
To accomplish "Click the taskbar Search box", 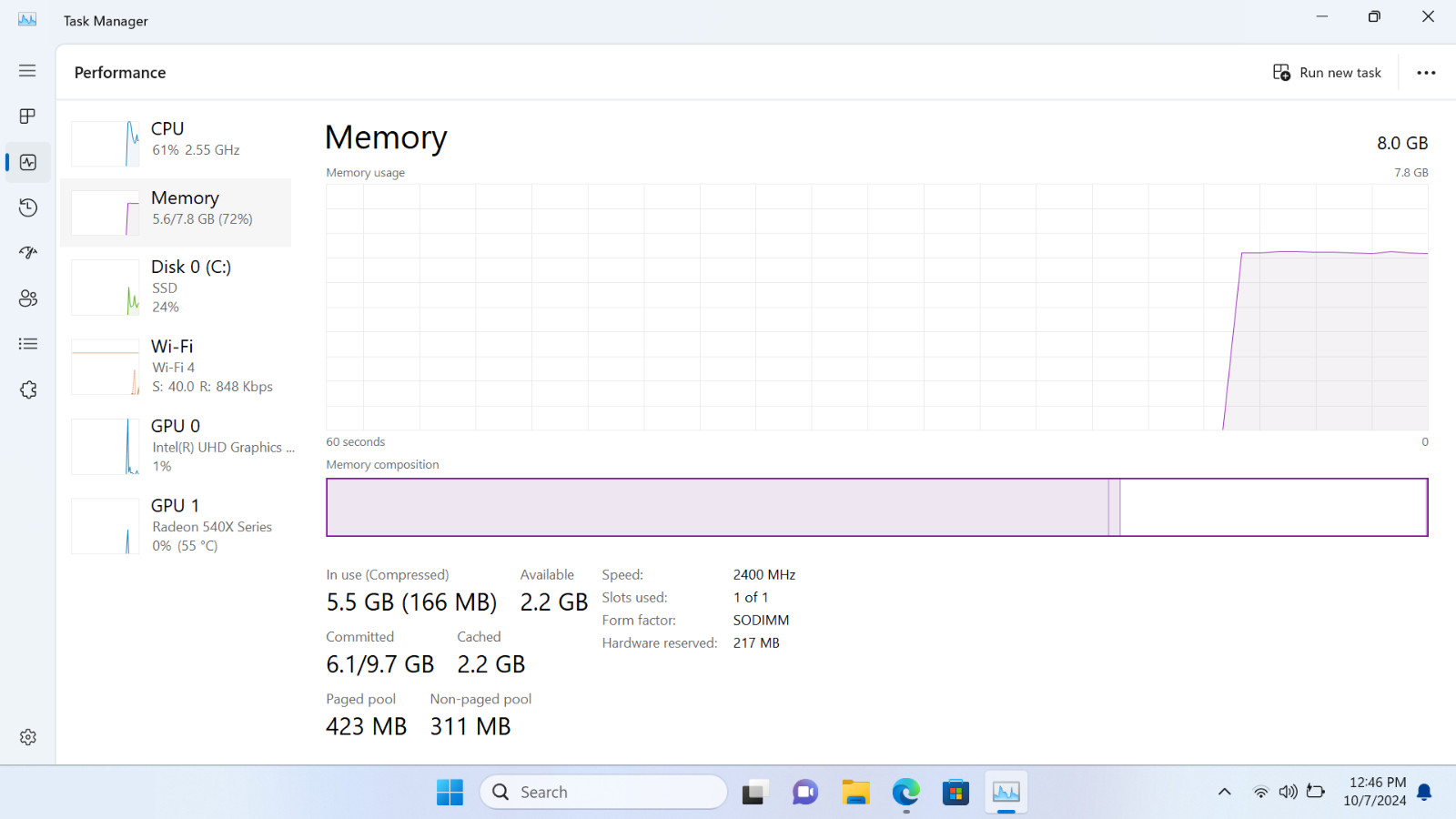I will (603, 792).
